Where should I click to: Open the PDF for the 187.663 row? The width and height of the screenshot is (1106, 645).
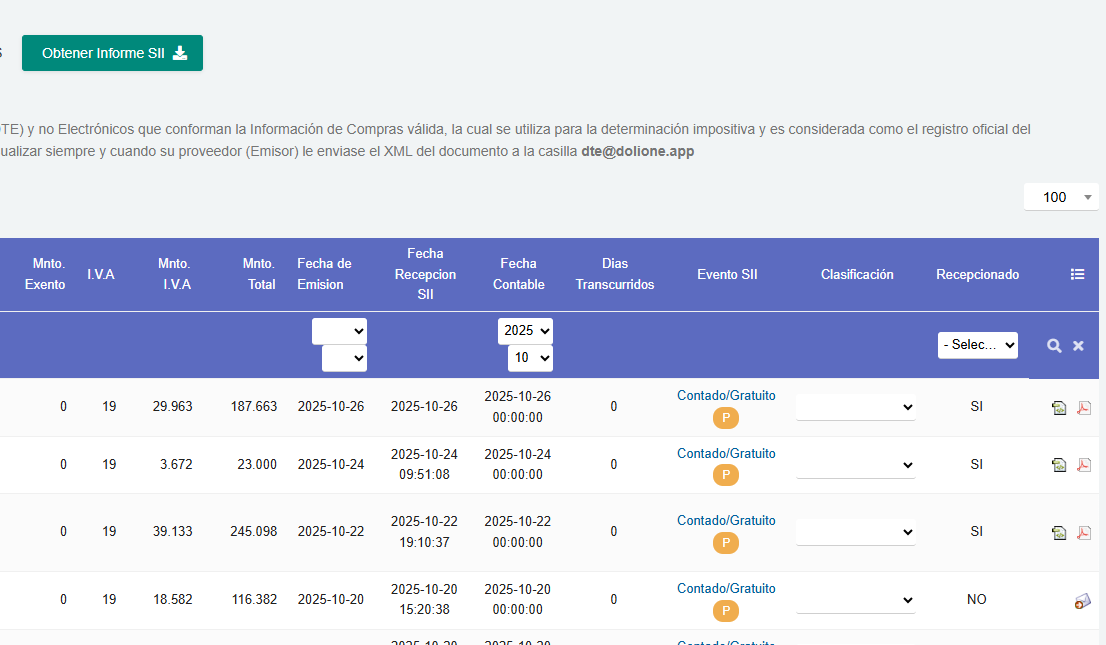(1083, 407)
